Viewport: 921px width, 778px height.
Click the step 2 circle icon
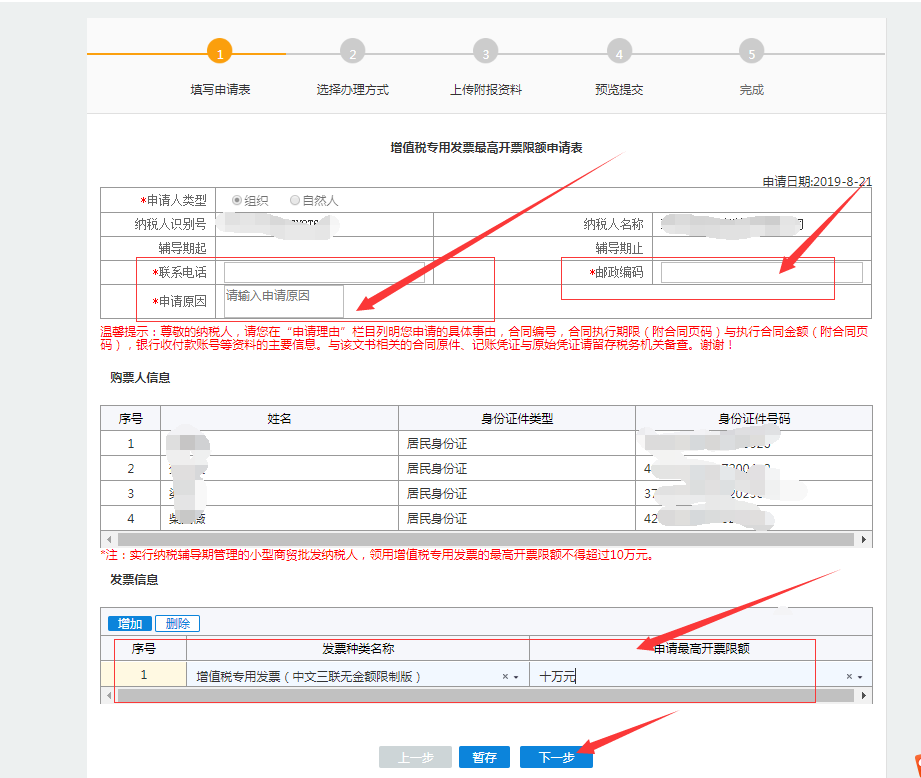coord(352,53)
